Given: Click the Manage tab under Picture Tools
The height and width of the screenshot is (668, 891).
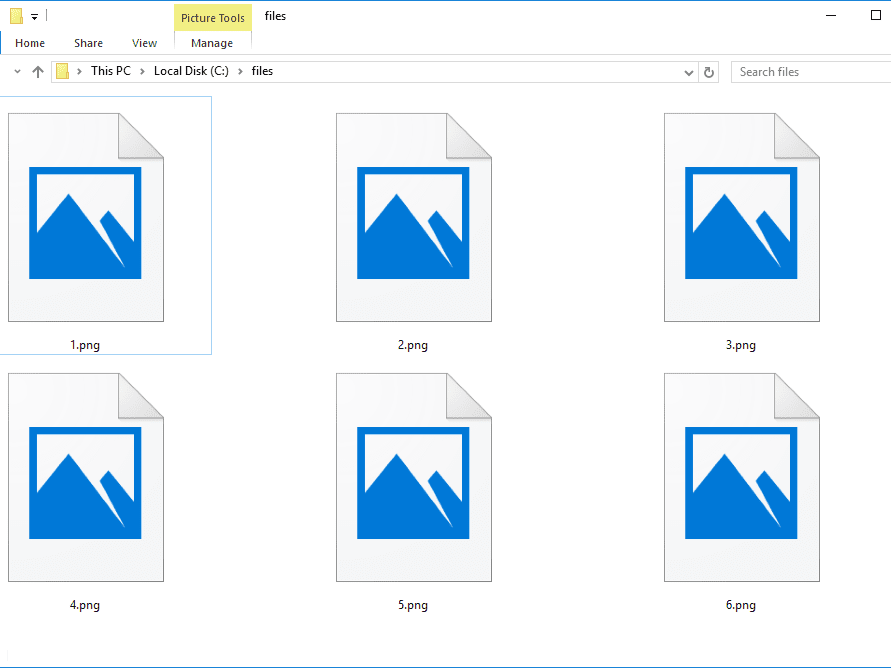Looking at the screenshot, I should coord(212,43).
